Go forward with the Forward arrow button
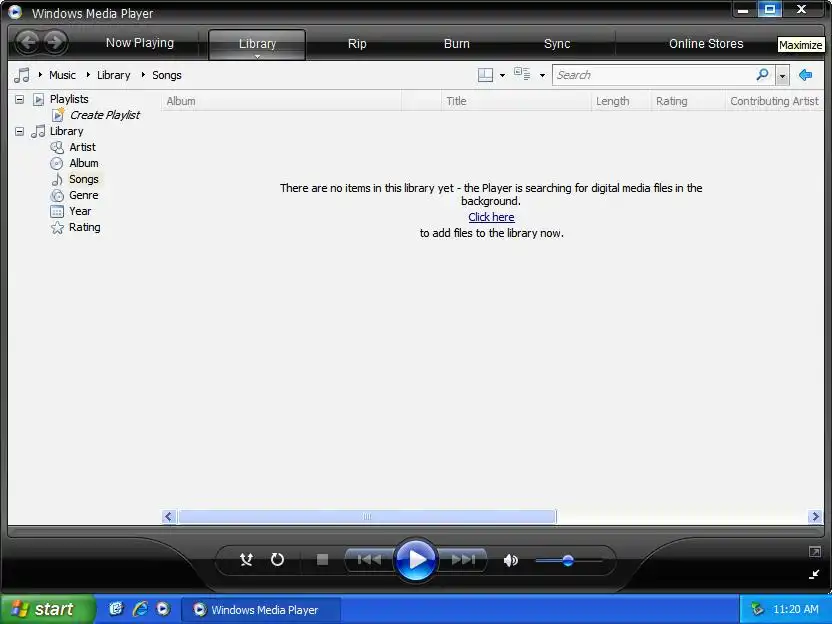The image size is (832, 624). pos(55,42)
